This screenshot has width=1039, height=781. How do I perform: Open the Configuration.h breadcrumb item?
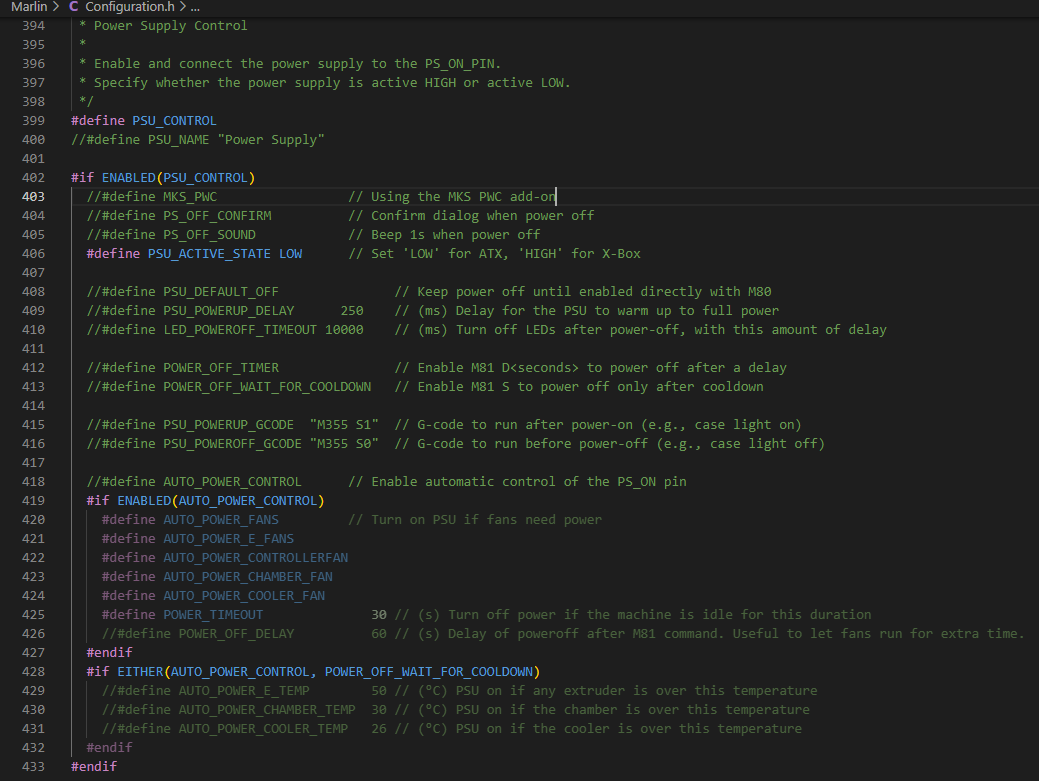[129, 7]
